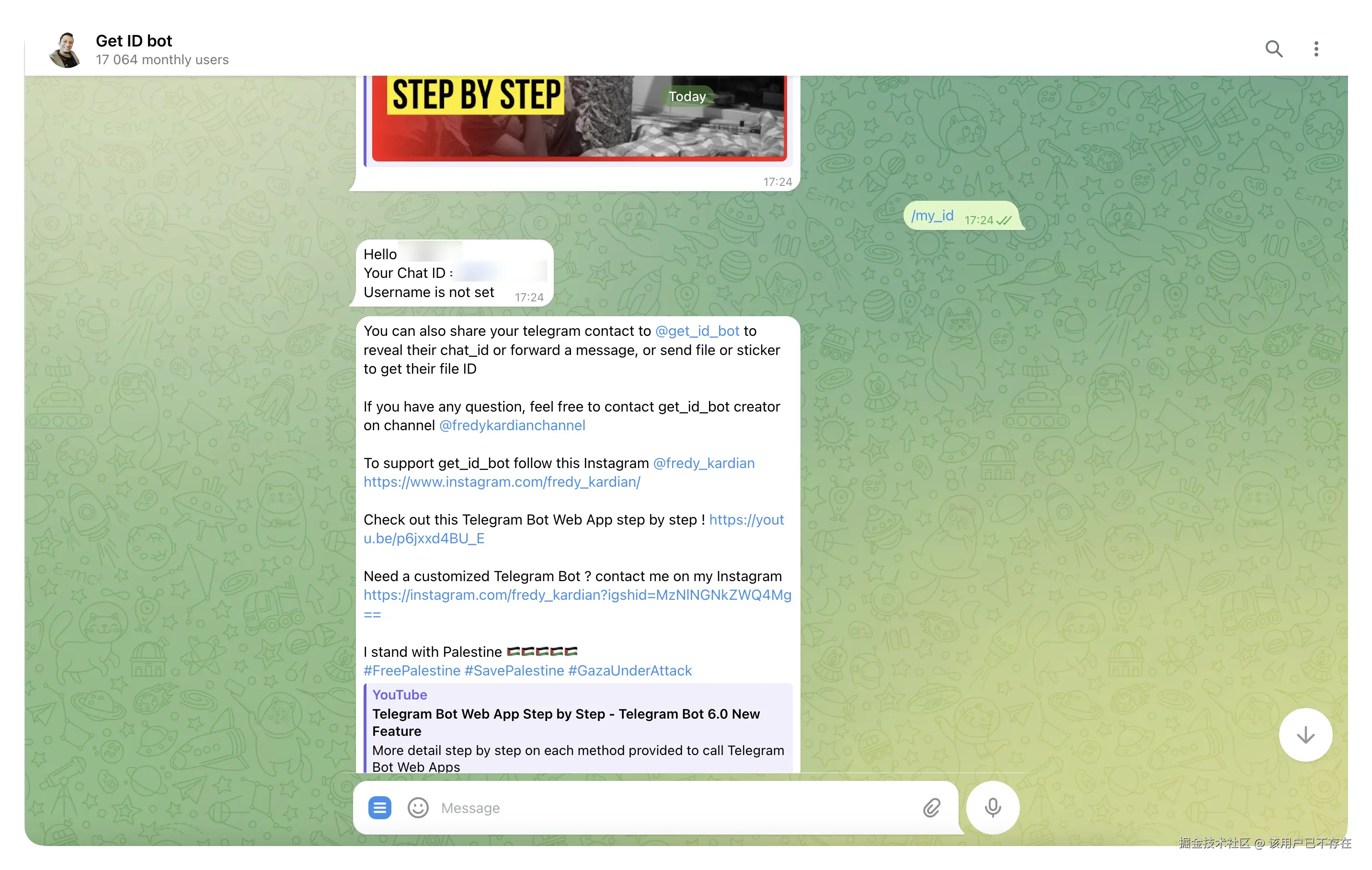Open the three-dot more options menu

1316,49
